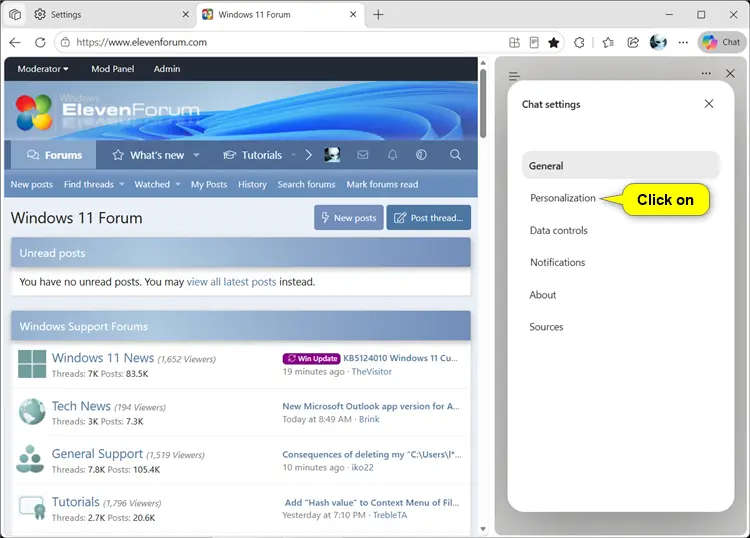Close the Settings tab
Viewport: 750px width, 538px height.
[186, 14]
